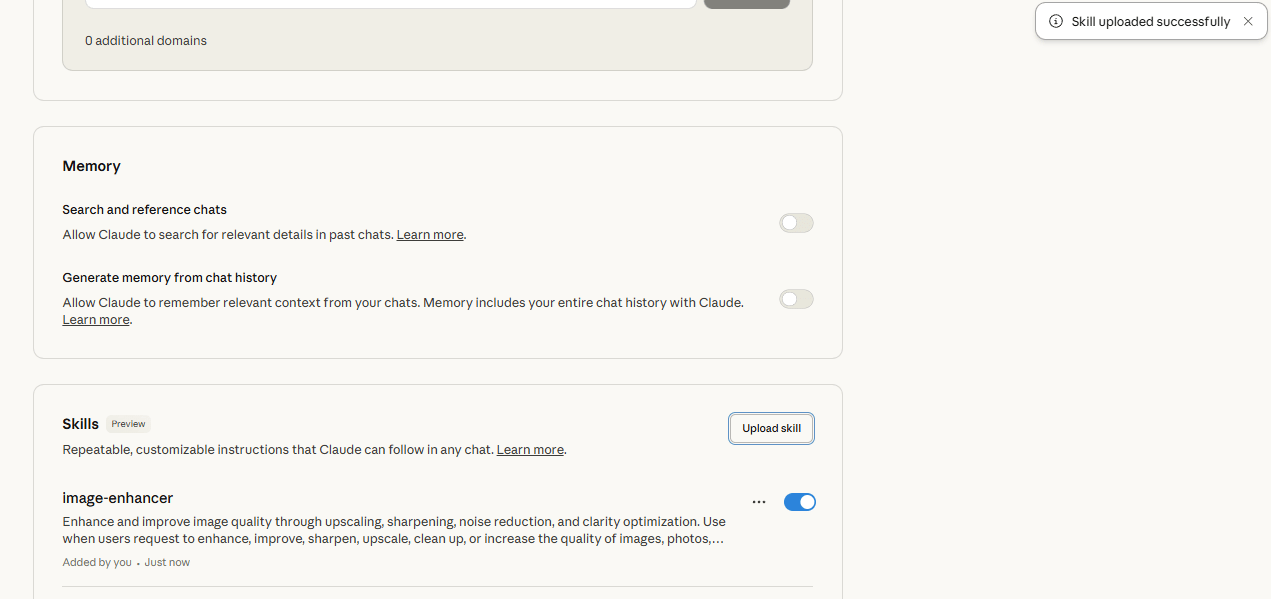Click the Preview badge next to Skills
This screenshot has height=599, width=1271.
pyautogui.click(x=128, y=424)
